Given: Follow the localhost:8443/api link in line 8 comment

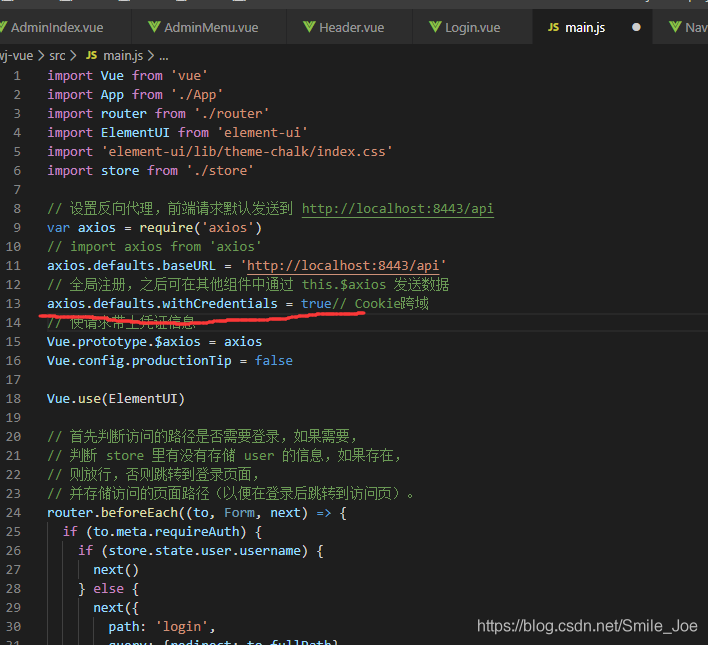Looking at the screenshot, I should coord(397,209).
